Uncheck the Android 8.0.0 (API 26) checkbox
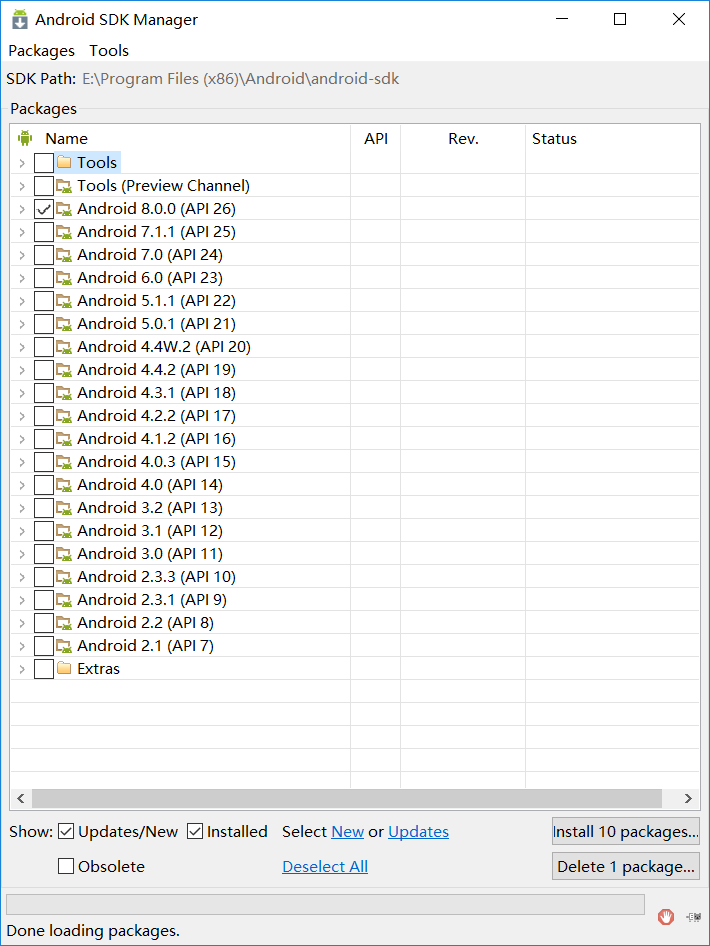 pyautogui.click(x=44, y=209)
